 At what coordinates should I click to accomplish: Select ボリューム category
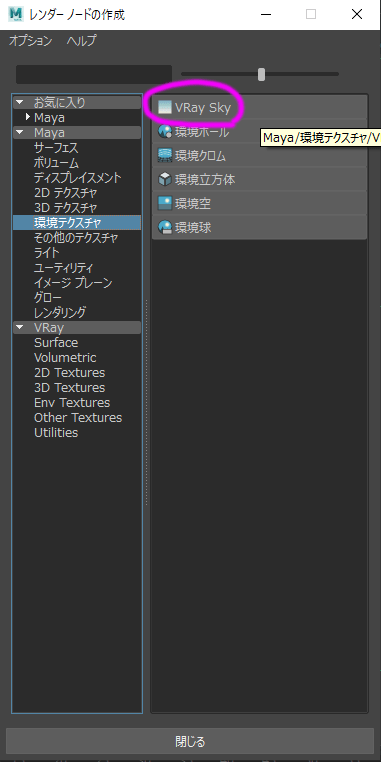tap(56, 163)
